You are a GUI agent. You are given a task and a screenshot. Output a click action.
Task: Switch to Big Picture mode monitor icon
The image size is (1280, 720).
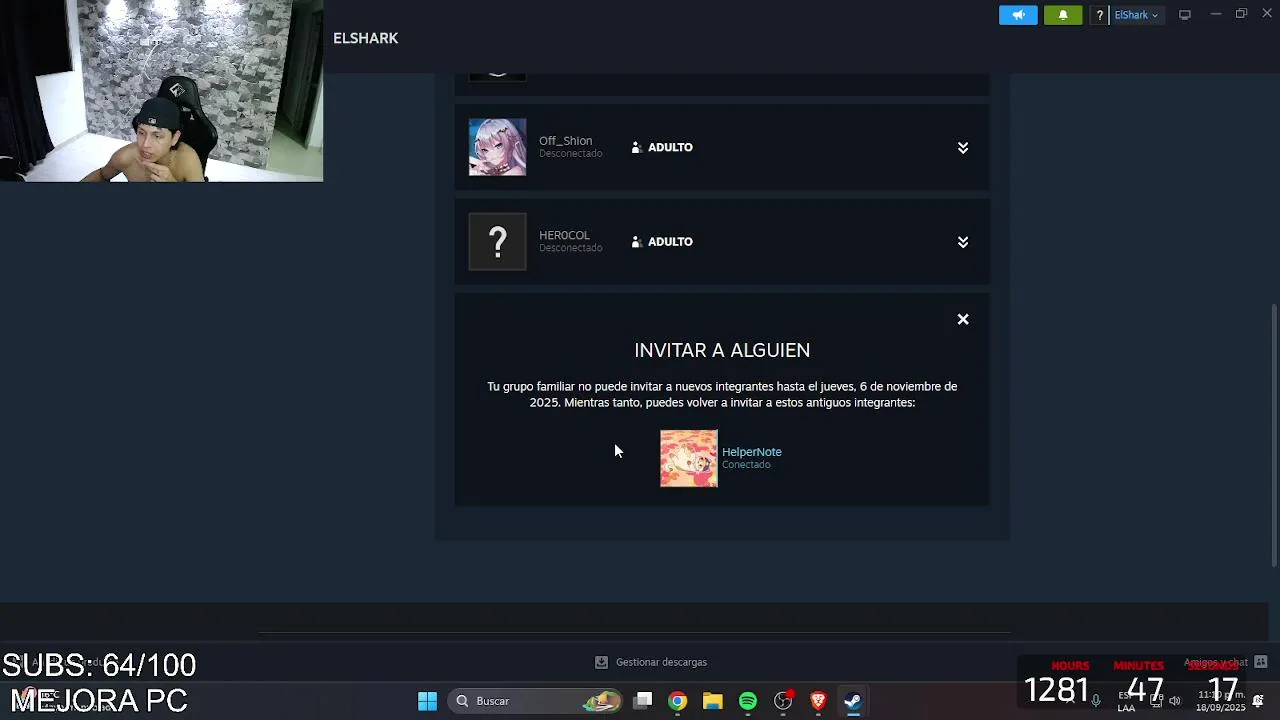(1185, 15)
